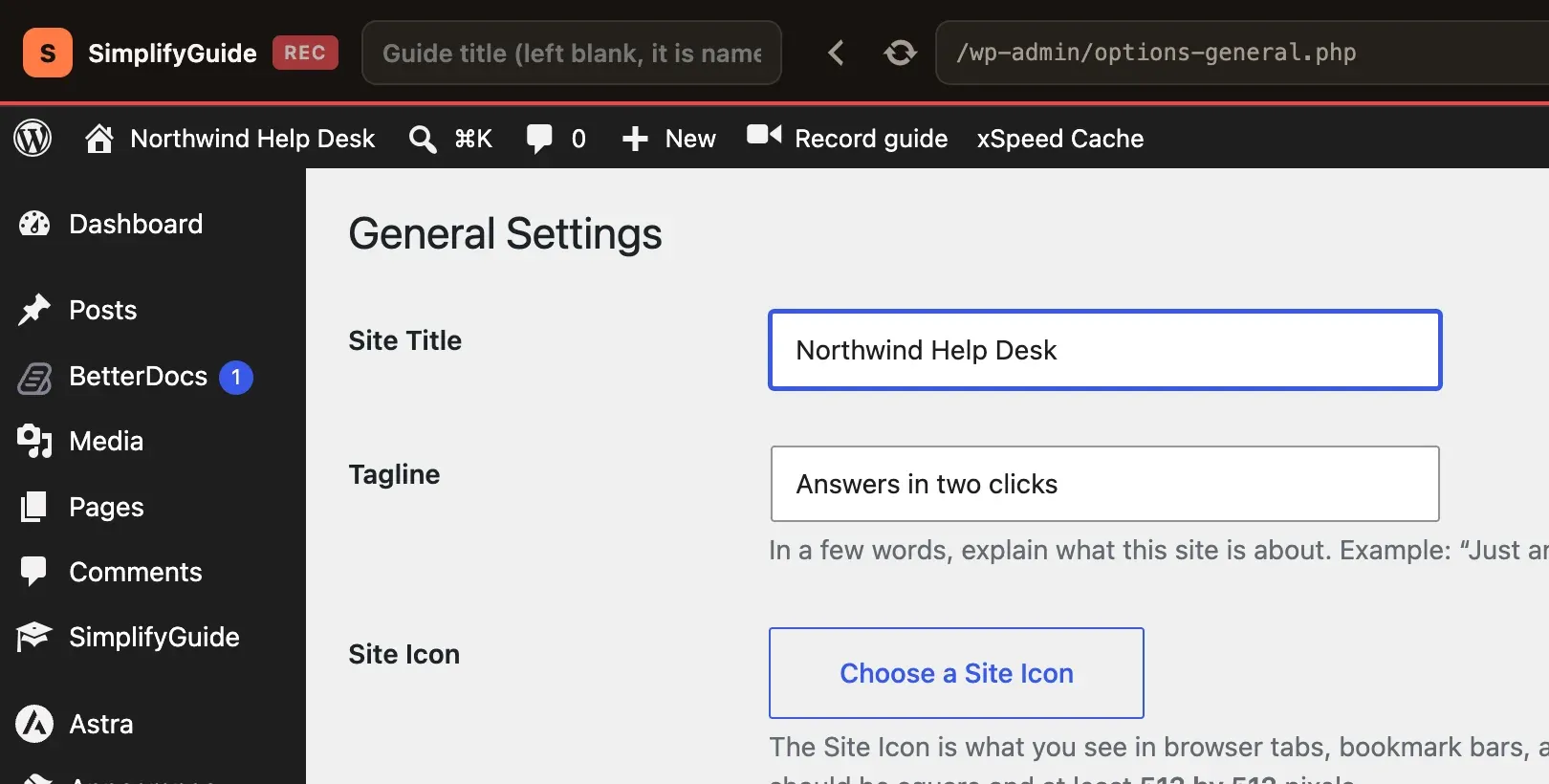This screenshot has height=784, width=1549.
Task: Click the ⌘K shortcut label
Action: pos(473,139)
